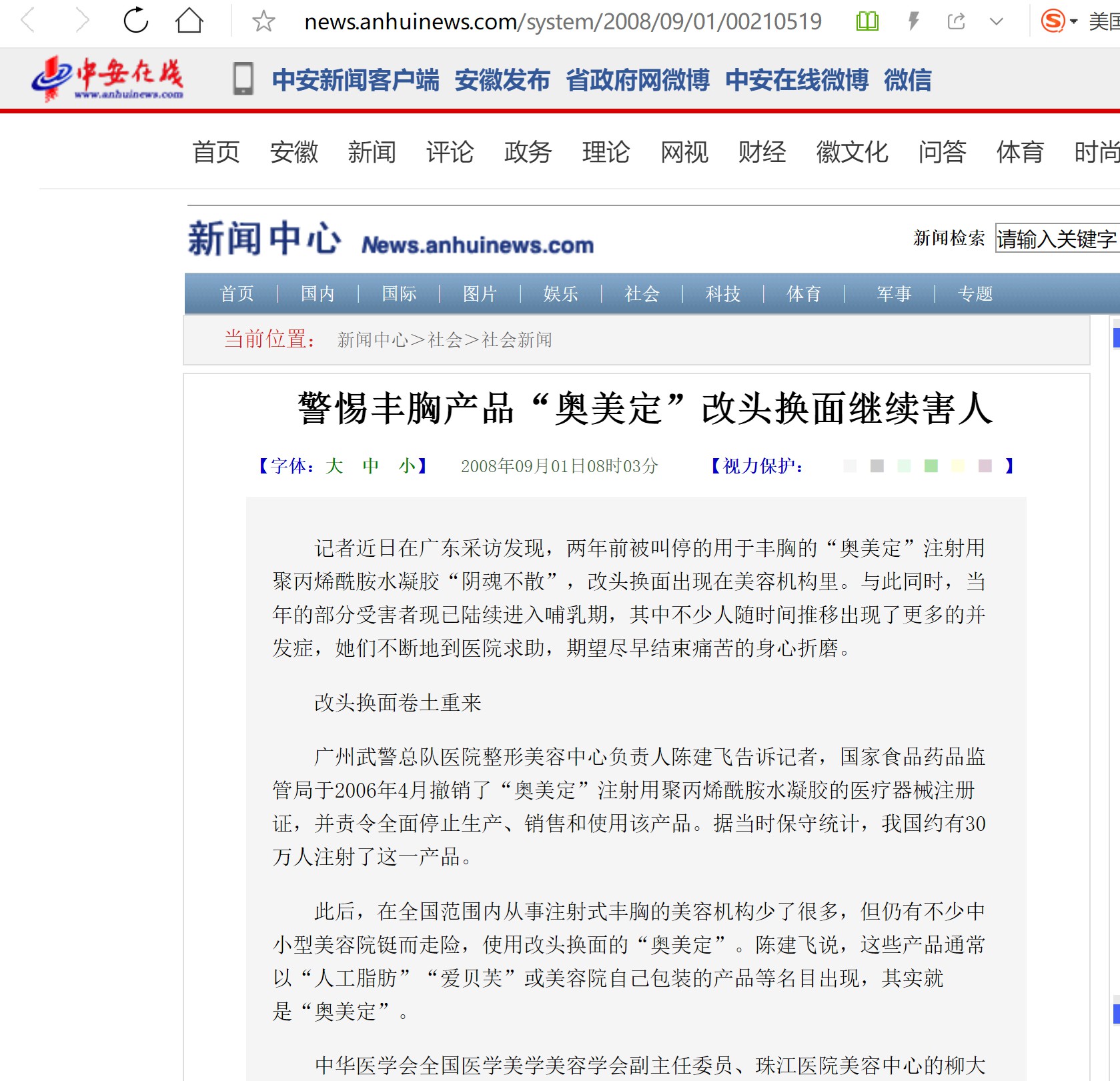The width and height of the screenshot is (1120, 1081).
Task: Open the 微信 header link
Action: tap(908, 80)
